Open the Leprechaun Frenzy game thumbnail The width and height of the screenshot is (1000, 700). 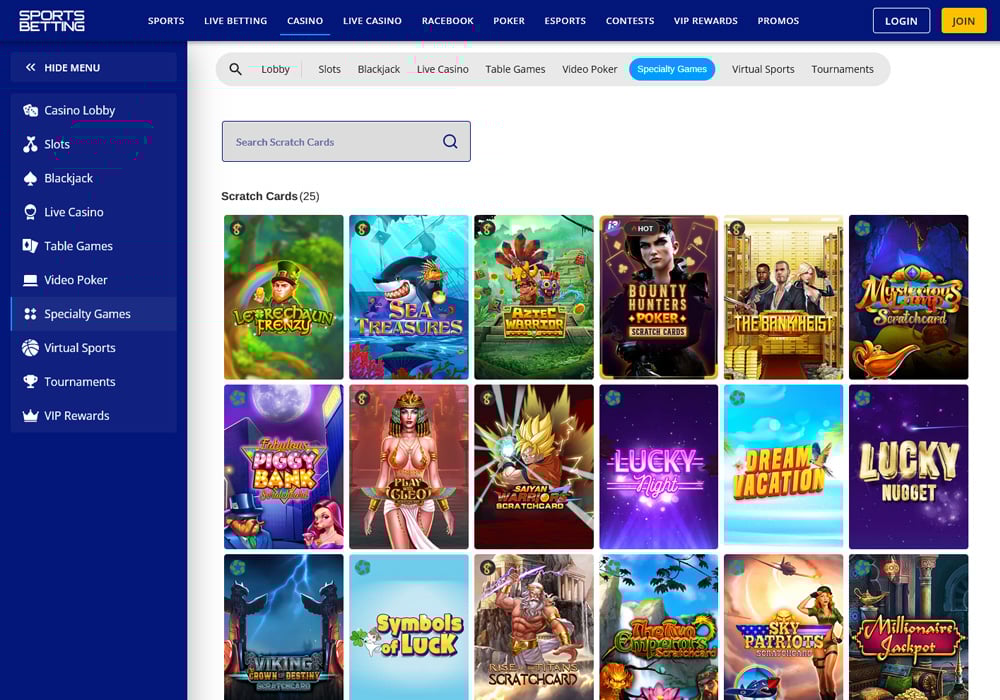tap(284, 297)
